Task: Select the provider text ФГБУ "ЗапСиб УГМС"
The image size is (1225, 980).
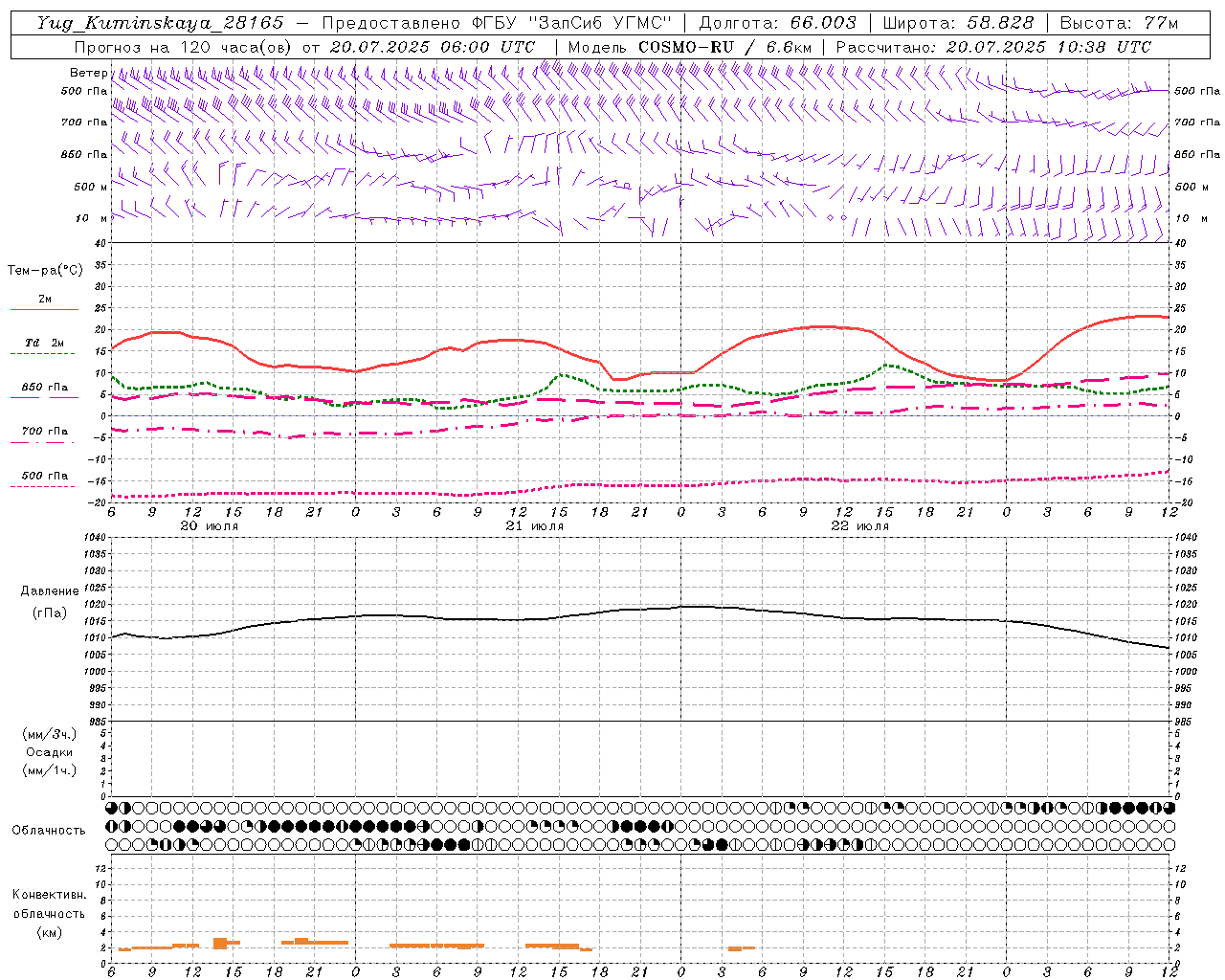Action: (x=570, y=23)
